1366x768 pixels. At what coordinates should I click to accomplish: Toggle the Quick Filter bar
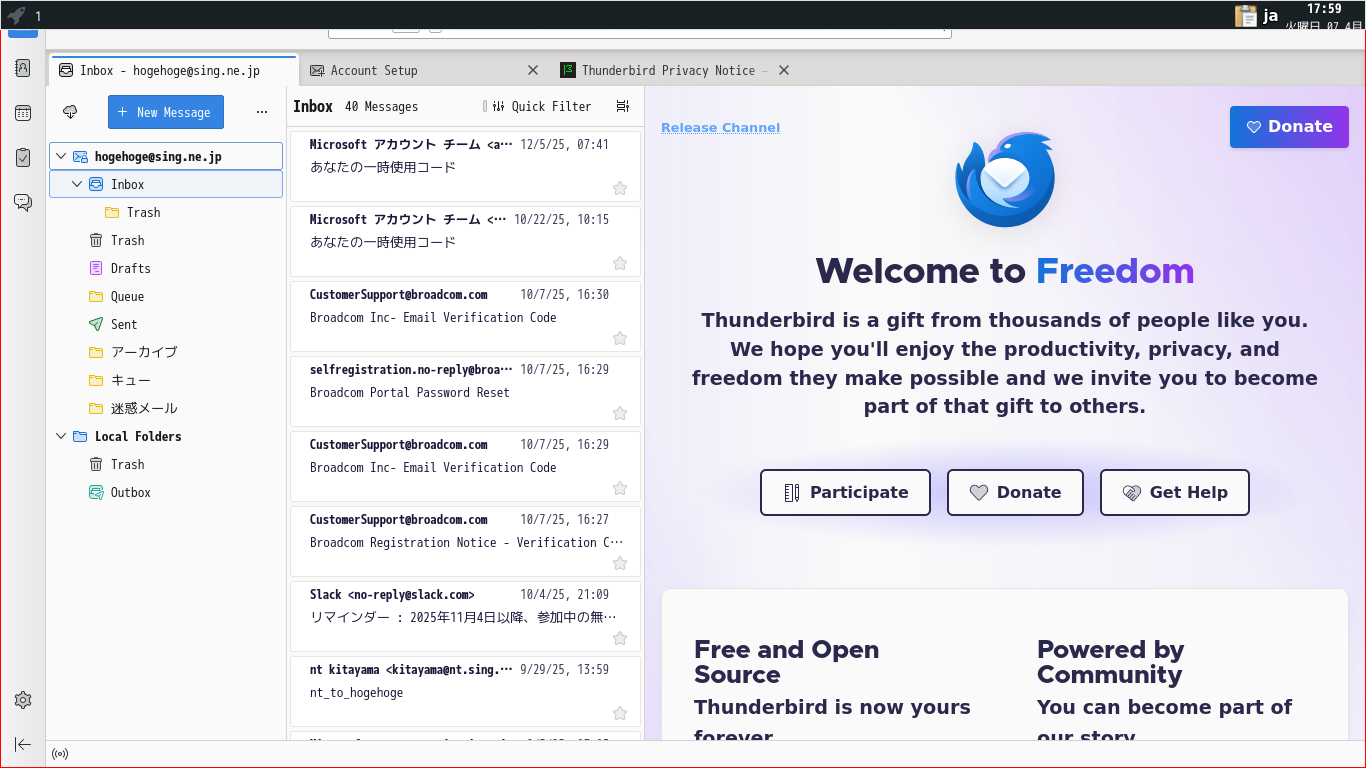542,106
